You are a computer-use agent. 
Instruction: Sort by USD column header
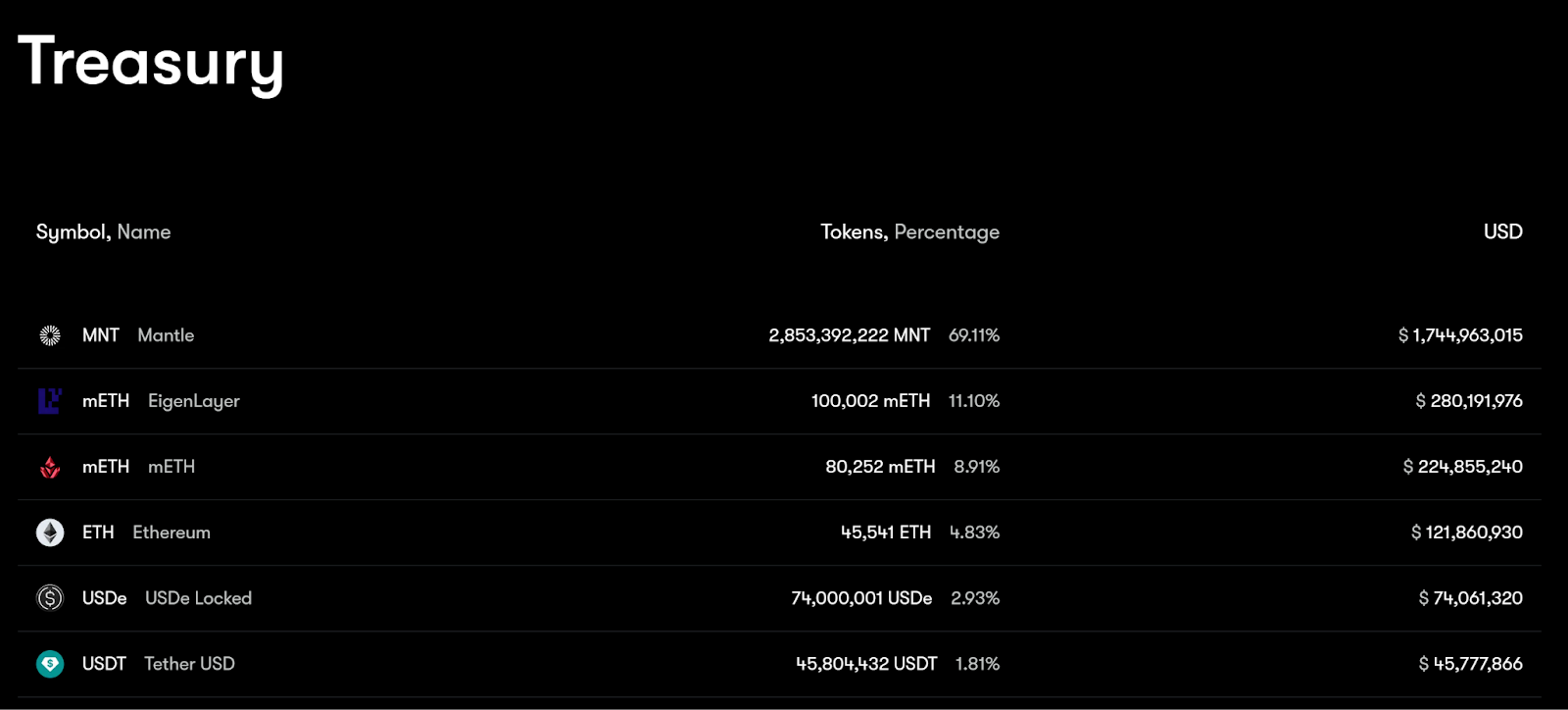click(x=1502, y=232)
